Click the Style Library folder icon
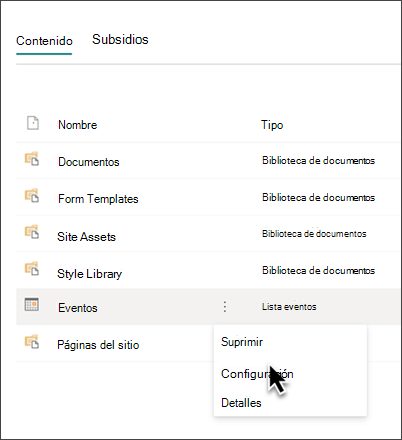This screenshot has height=440, width=402. pyautogui.click(x=32, y=269)
